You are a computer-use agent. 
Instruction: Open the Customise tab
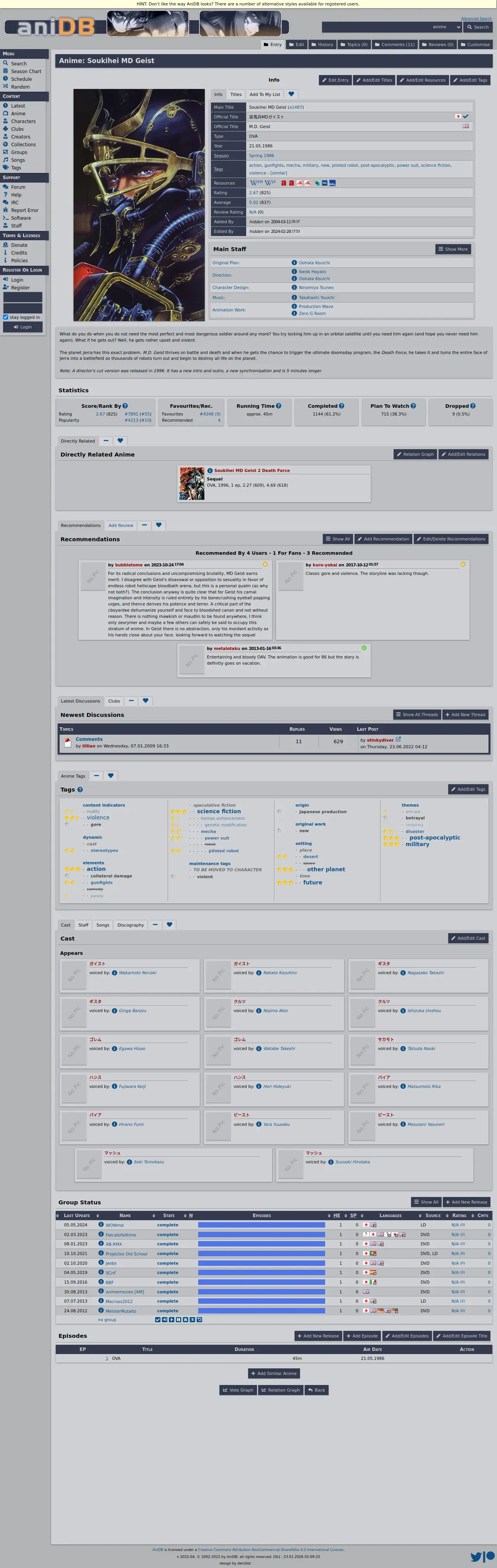point(475,44)
